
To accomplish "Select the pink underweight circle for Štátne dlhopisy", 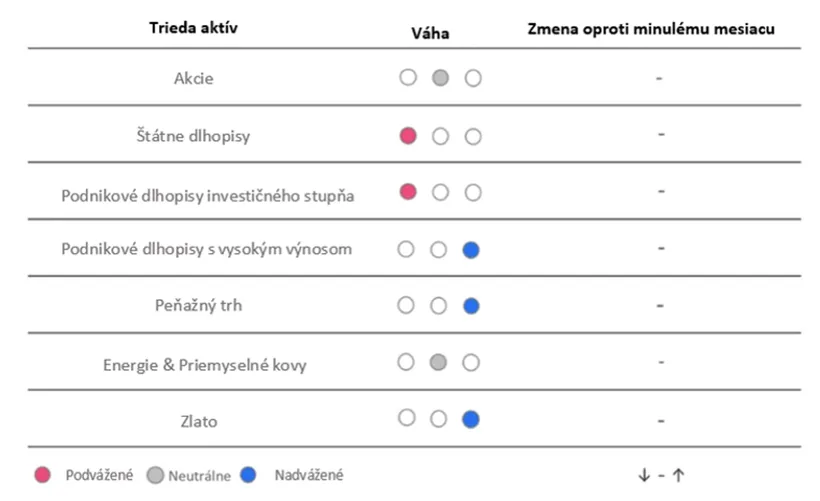I will point(408,136).
